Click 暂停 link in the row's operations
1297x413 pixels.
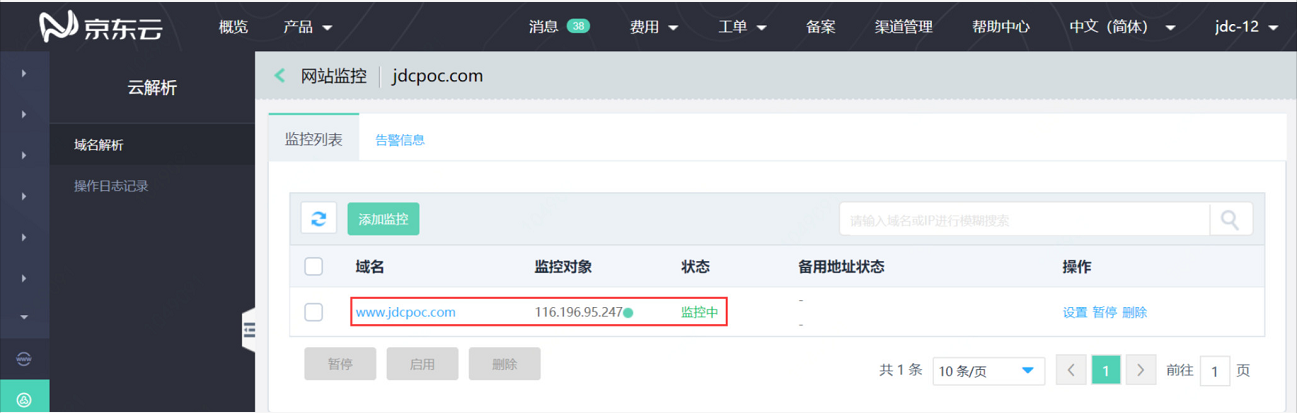[x=1104, y=312]
